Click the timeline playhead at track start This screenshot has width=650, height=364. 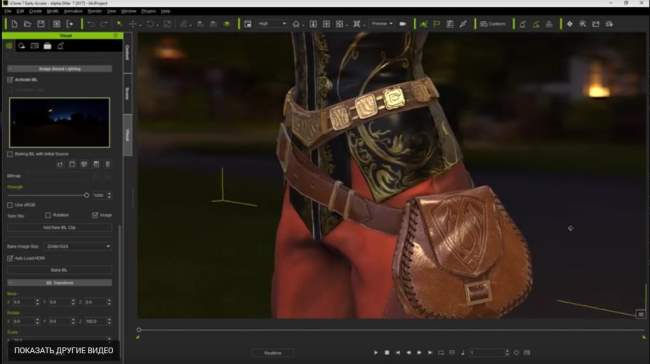pos(139,330)
